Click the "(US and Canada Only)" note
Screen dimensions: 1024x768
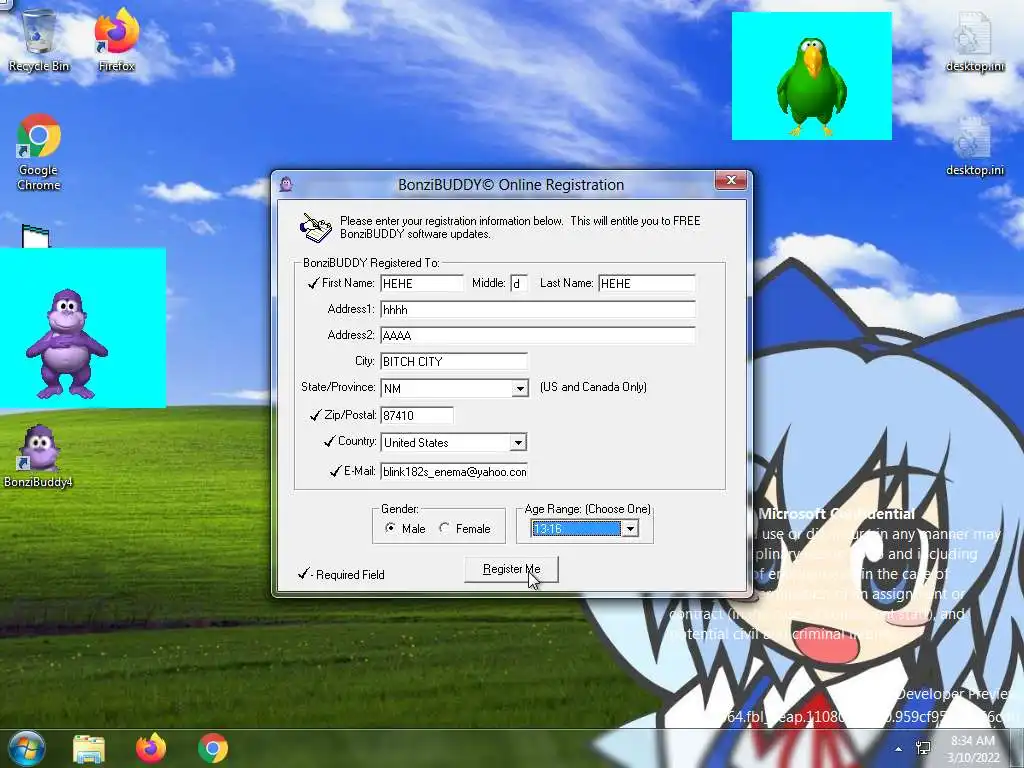coord(593,387)
